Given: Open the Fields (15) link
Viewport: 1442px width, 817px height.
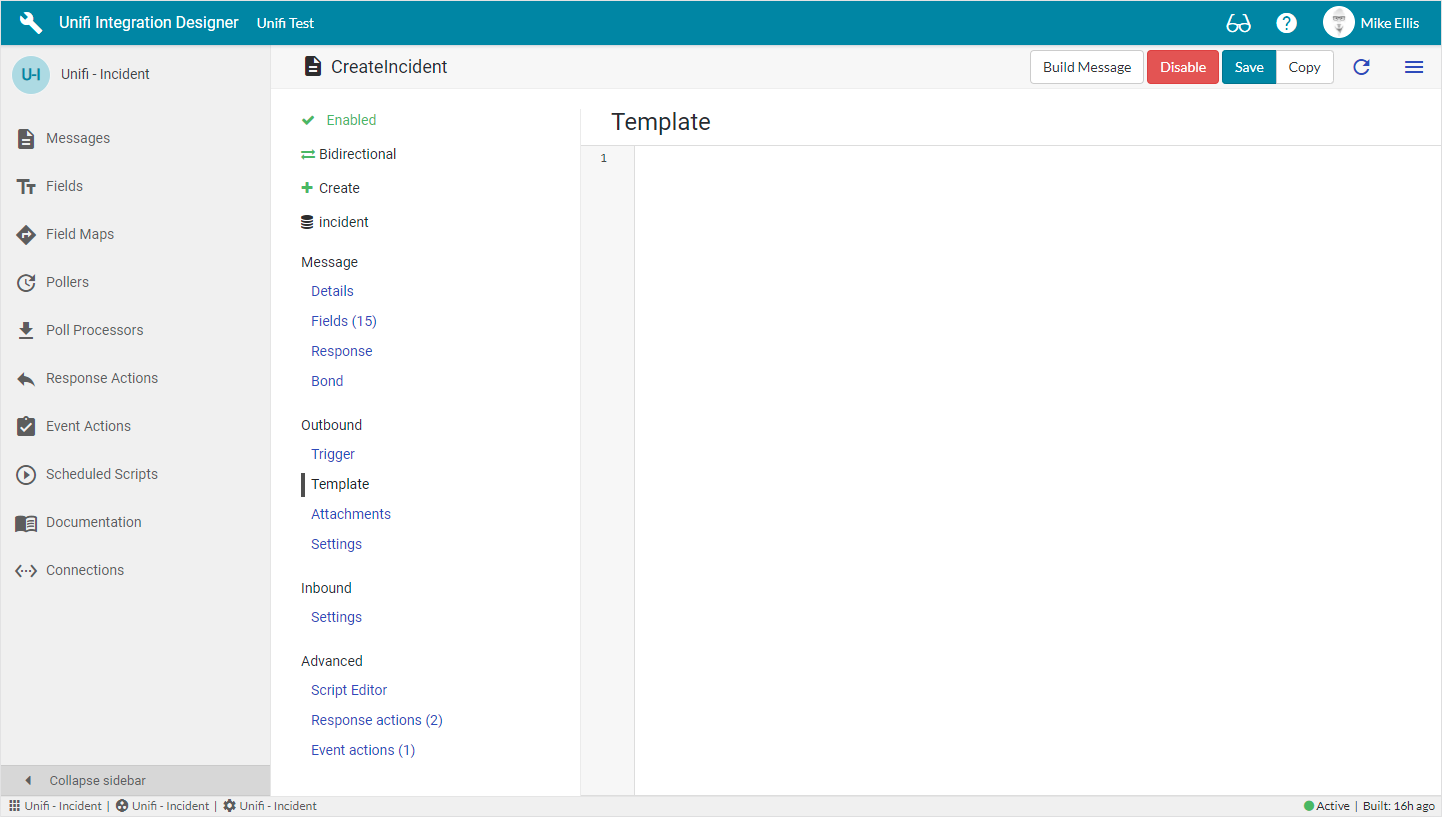Looking at the screenshot, I should (343, 321).
